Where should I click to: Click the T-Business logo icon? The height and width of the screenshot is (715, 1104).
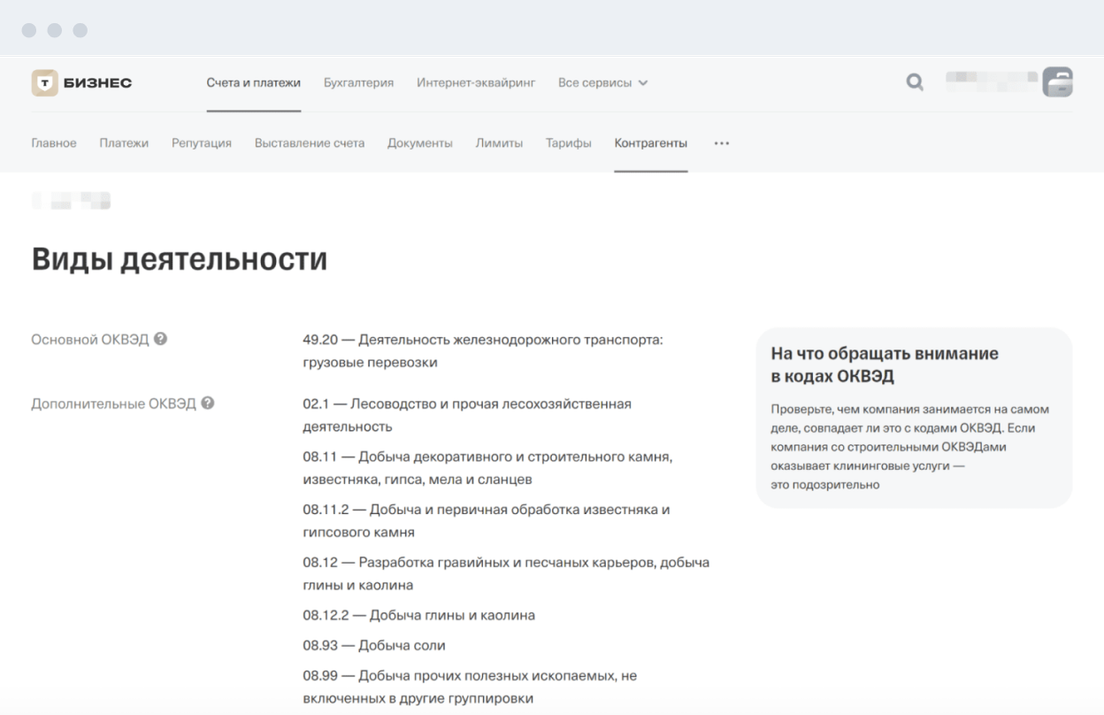coord(45,83)
